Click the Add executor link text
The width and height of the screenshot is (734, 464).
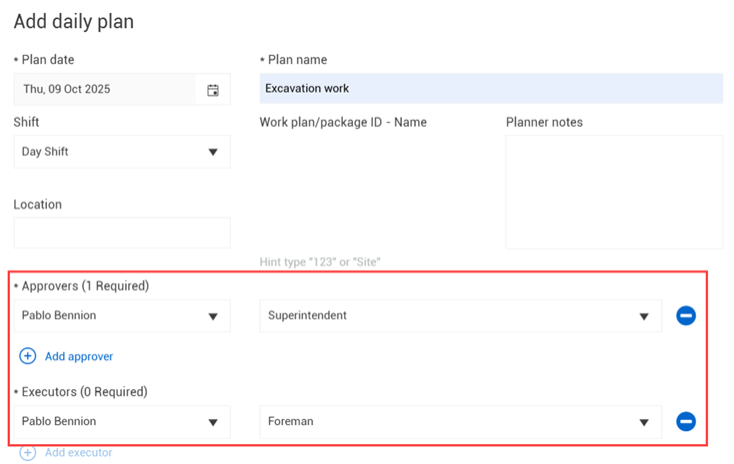click(x=79, y=453)
